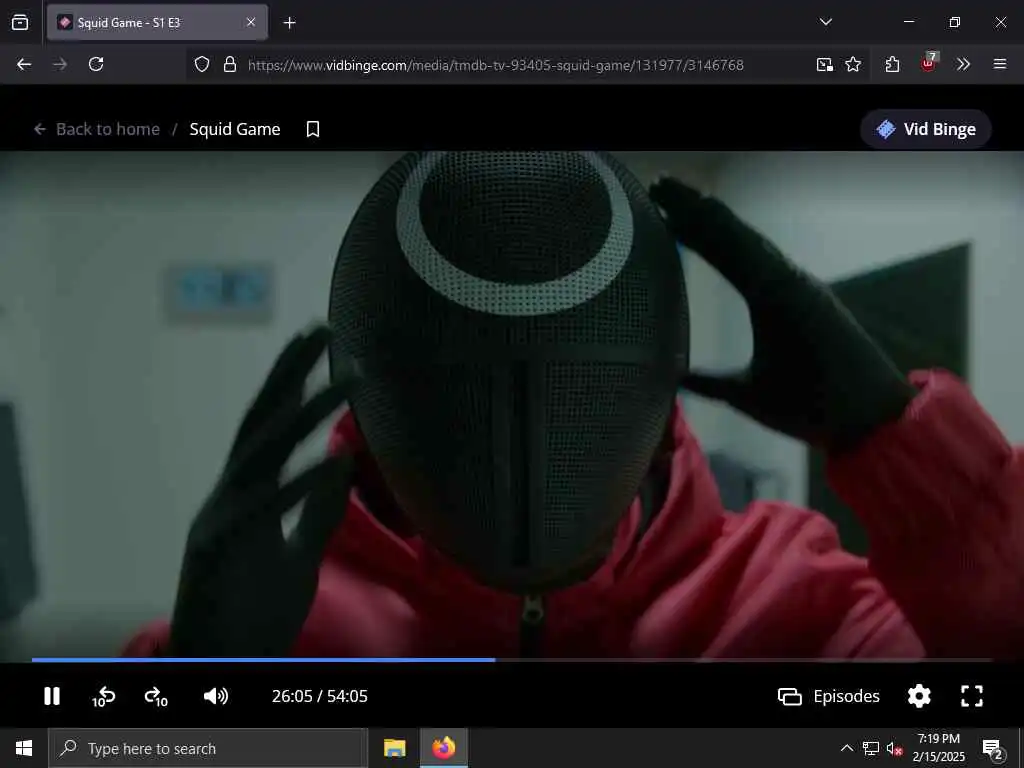Click the 26:05 / 54:05 time display
Viewport: 1024px width, 768px height.
coord(319,696)
